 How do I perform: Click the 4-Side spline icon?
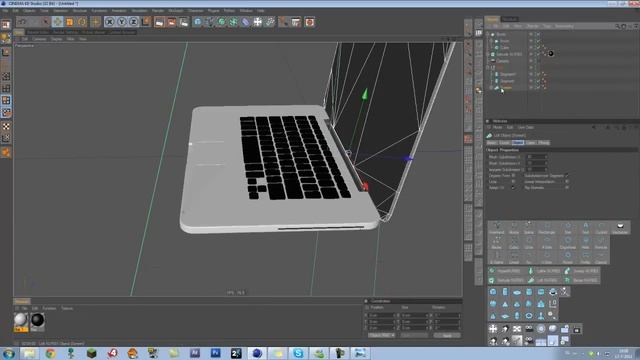(x=547, y=242)
